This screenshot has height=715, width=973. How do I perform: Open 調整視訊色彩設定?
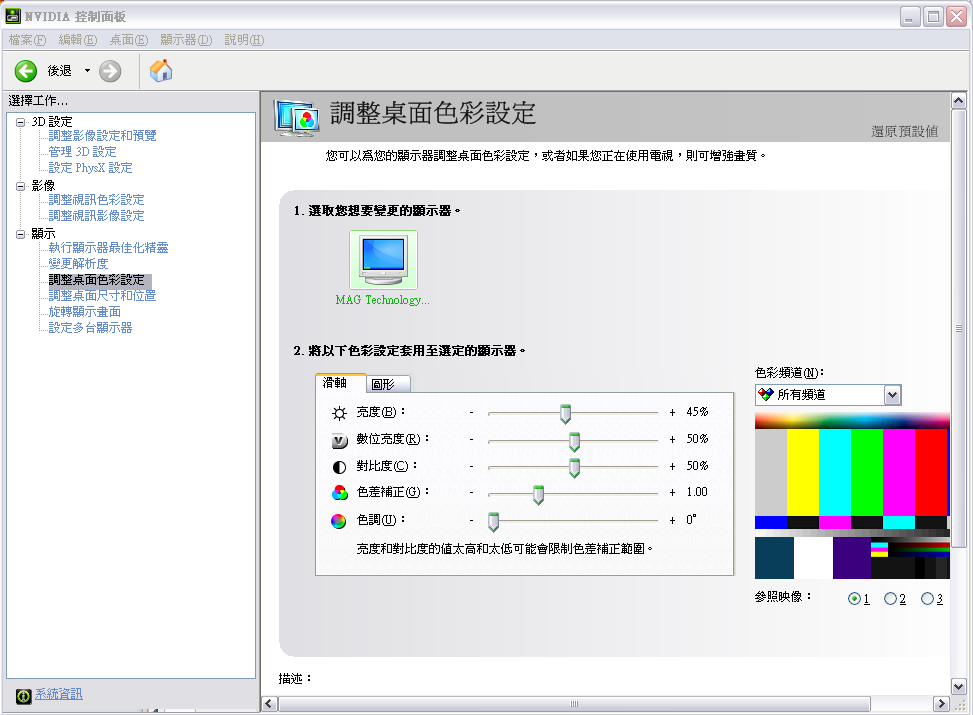click(96, 200)
